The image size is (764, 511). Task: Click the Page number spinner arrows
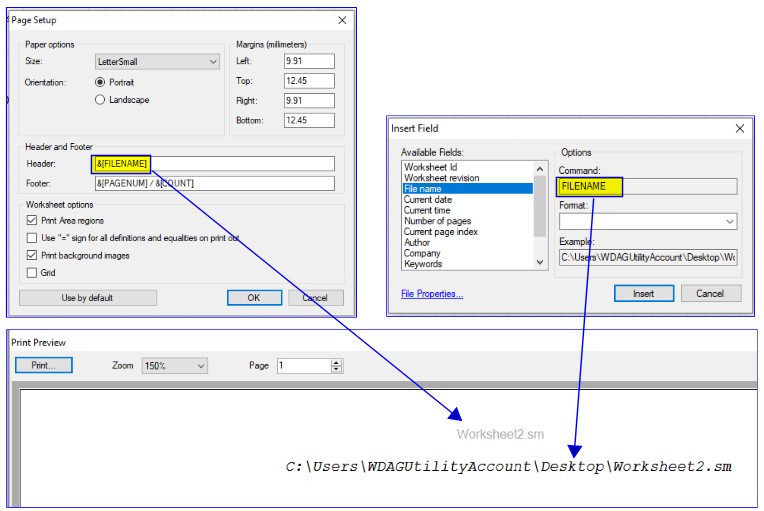pyautogui.click(x=336, y=366)
